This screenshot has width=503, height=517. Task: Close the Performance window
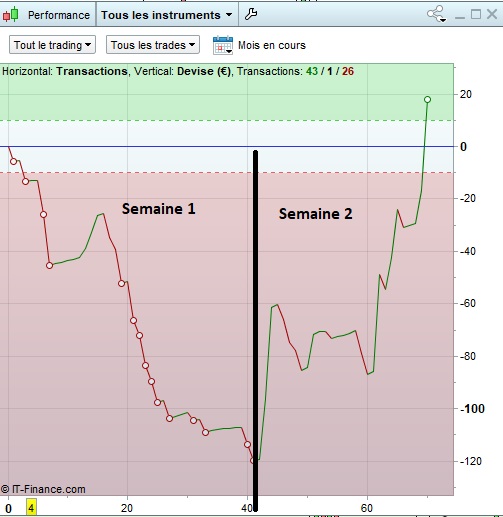492,14
